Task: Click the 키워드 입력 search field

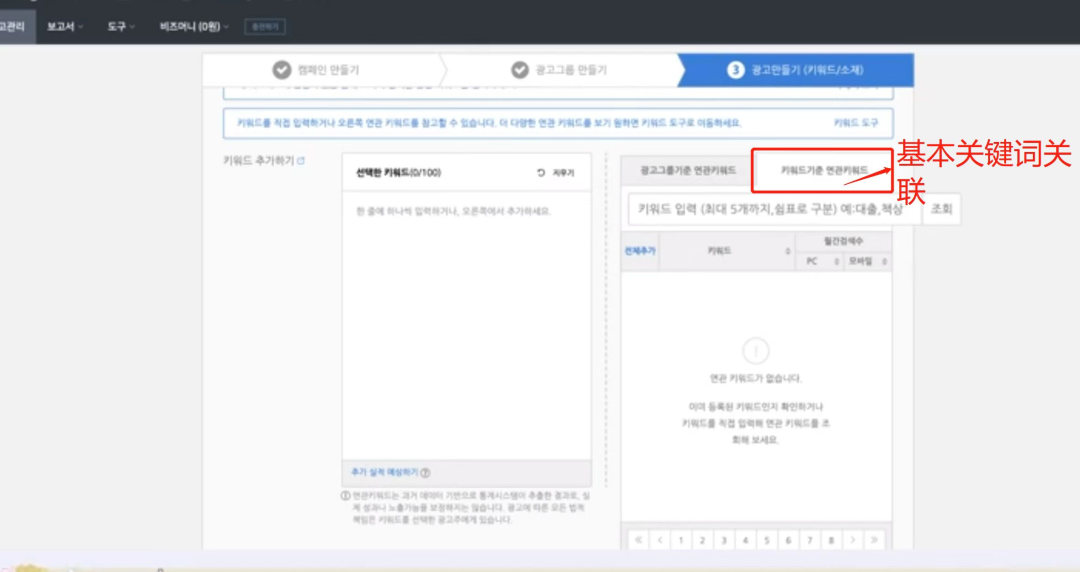Action: tap(774, 209)
